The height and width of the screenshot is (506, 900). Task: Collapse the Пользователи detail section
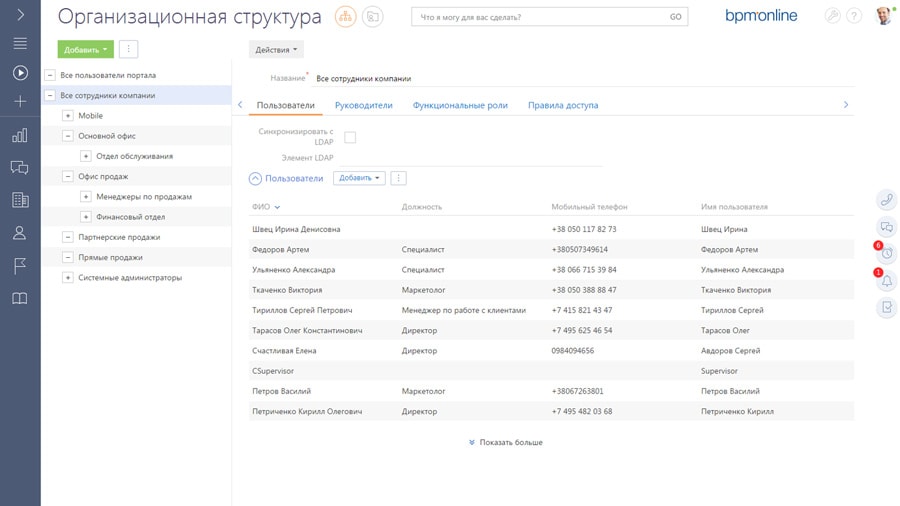coord(255,178)
